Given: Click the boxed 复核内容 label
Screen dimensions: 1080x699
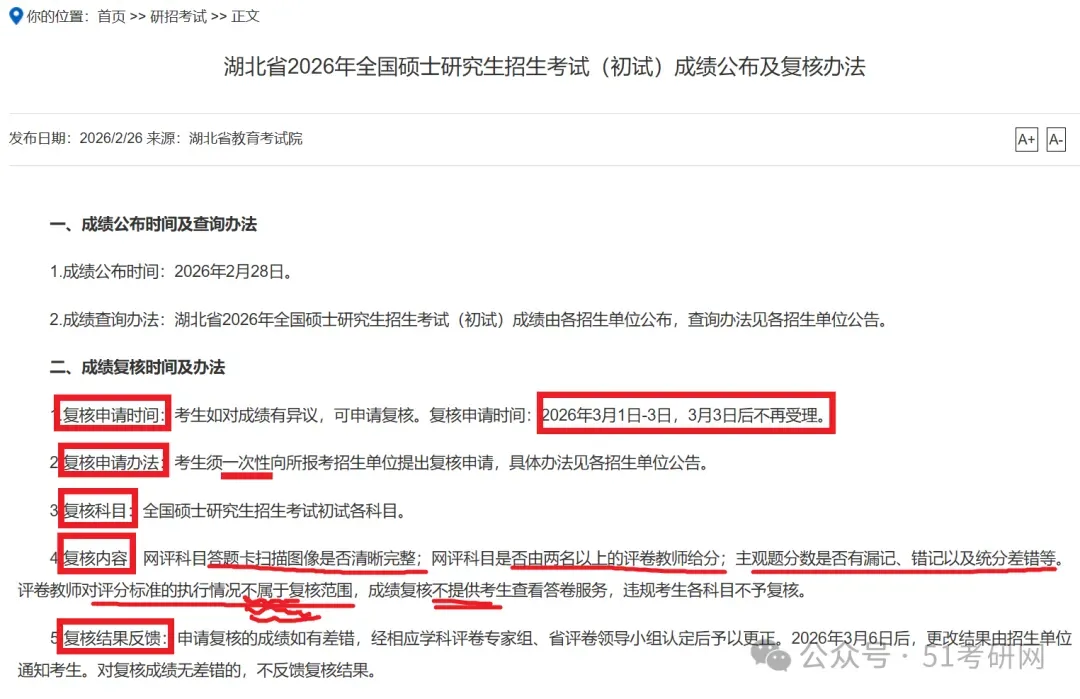Looking at the screenshot, I should pos(96,557).
